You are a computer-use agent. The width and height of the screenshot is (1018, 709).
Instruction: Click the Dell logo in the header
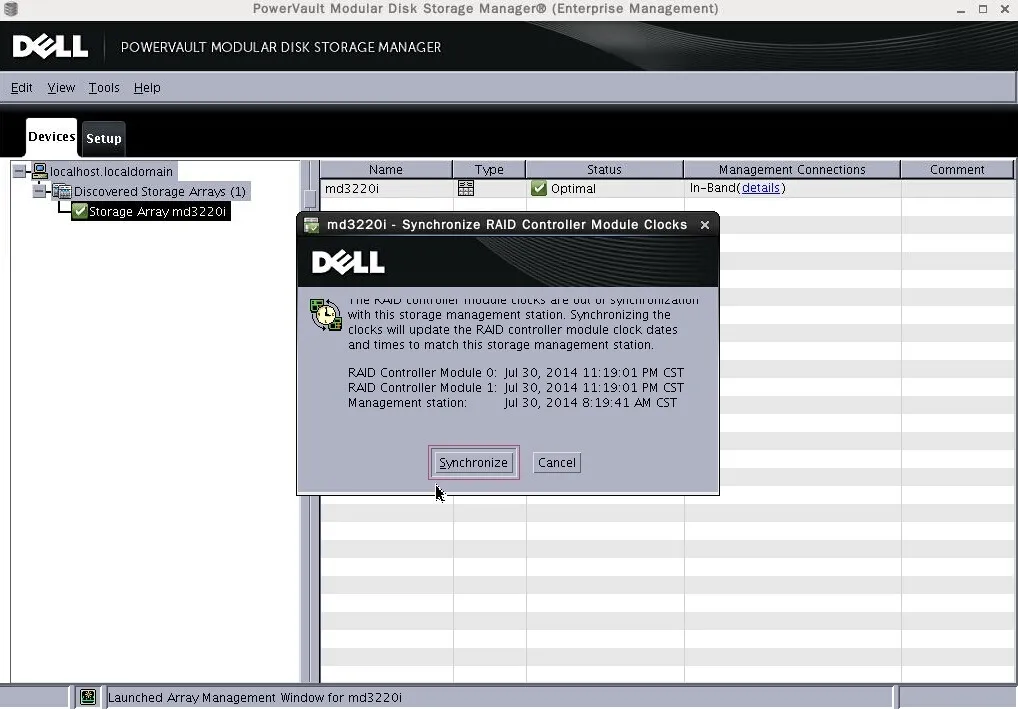[x=50, y=46]
